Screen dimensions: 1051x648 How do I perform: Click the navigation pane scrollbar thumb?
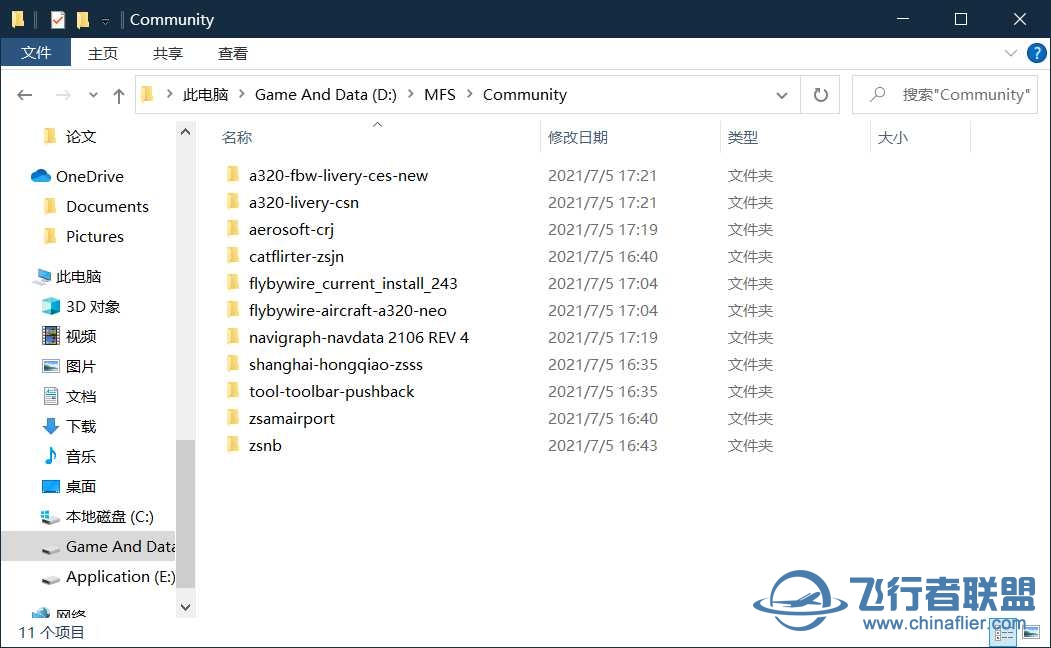tap(186, 513)
